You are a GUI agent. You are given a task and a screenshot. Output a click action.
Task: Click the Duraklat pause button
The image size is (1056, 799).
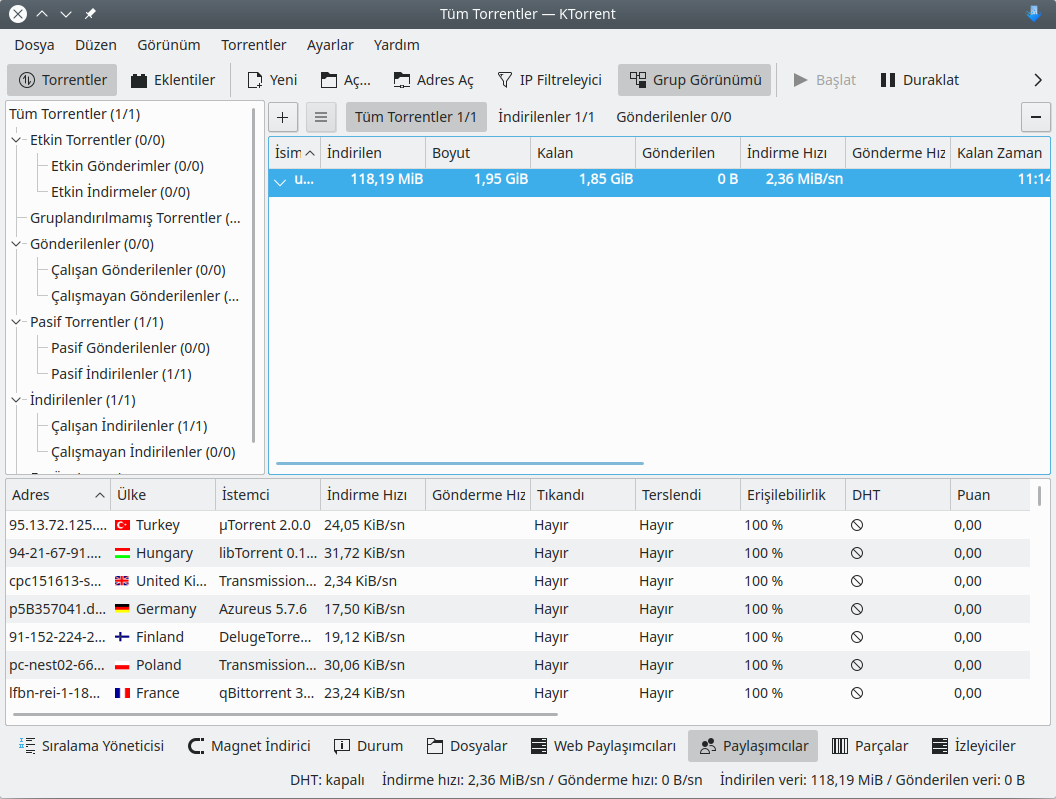(919, 80)
